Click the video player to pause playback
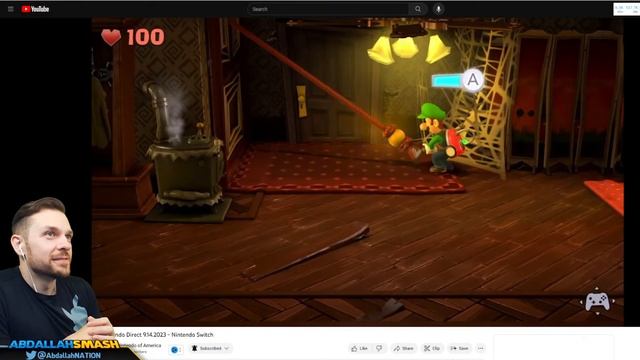Image resolution: width=640 pixels, height=360 pixels. (x=358, y=171)
